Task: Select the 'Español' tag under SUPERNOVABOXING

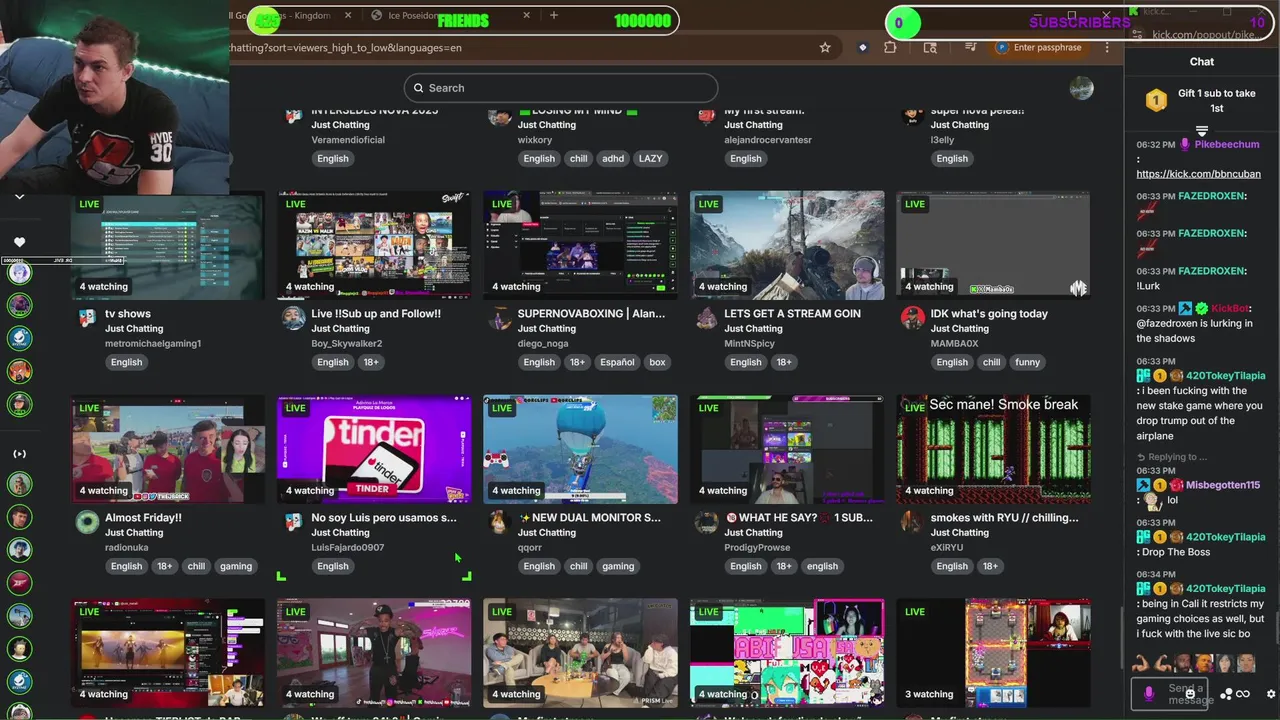Action: (x=617, y=362)
